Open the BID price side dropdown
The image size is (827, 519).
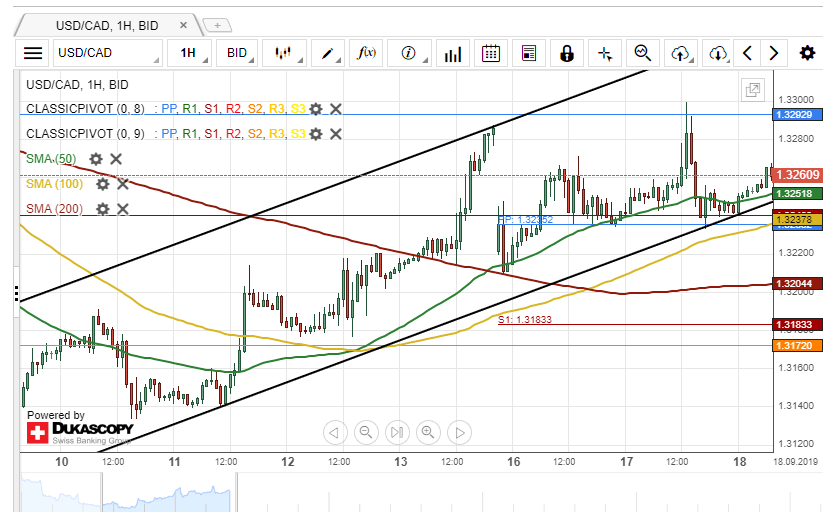pos(237,53)
